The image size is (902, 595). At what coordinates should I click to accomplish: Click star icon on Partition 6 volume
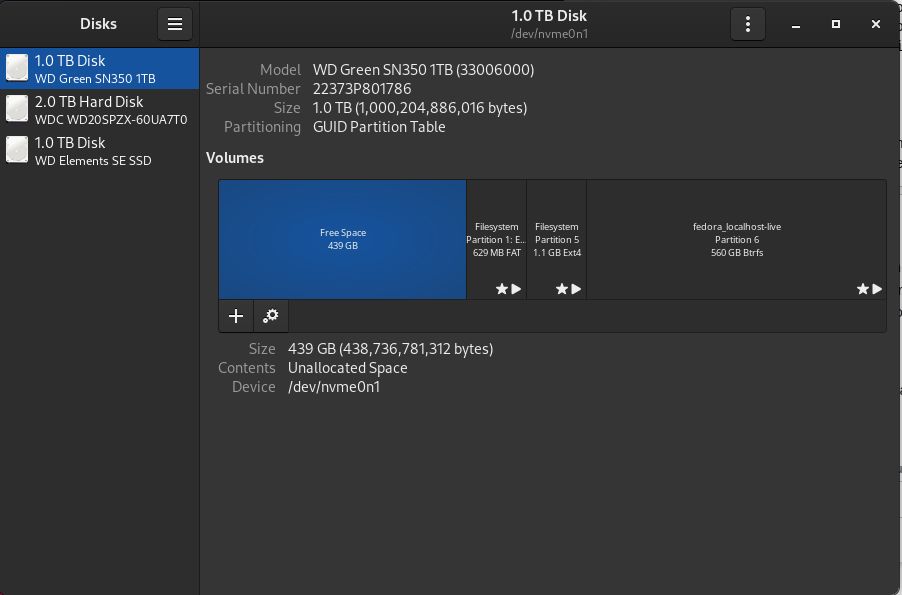tap(862, 289)
